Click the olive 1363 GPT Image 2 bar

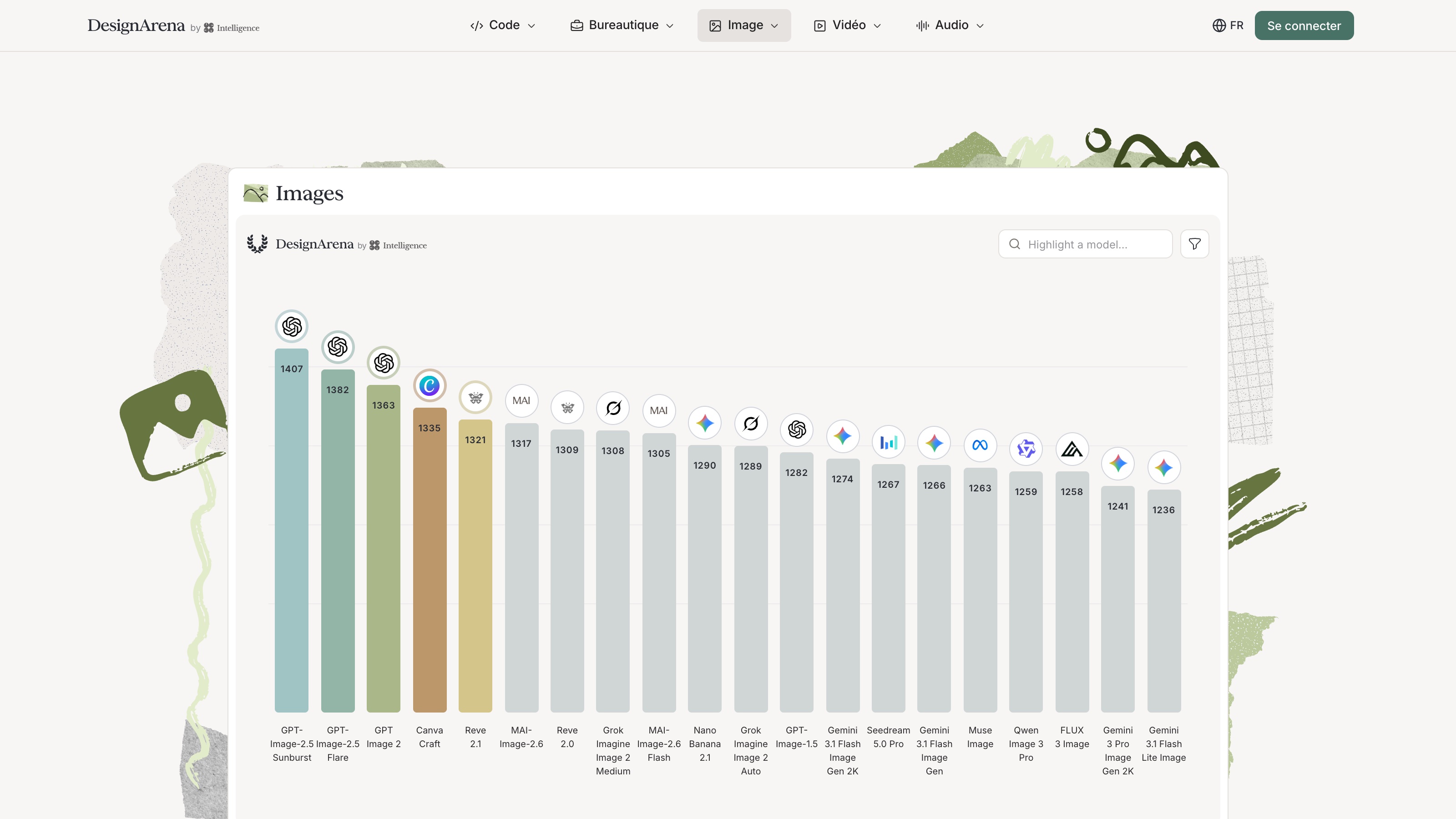click(x=383, y=548)
